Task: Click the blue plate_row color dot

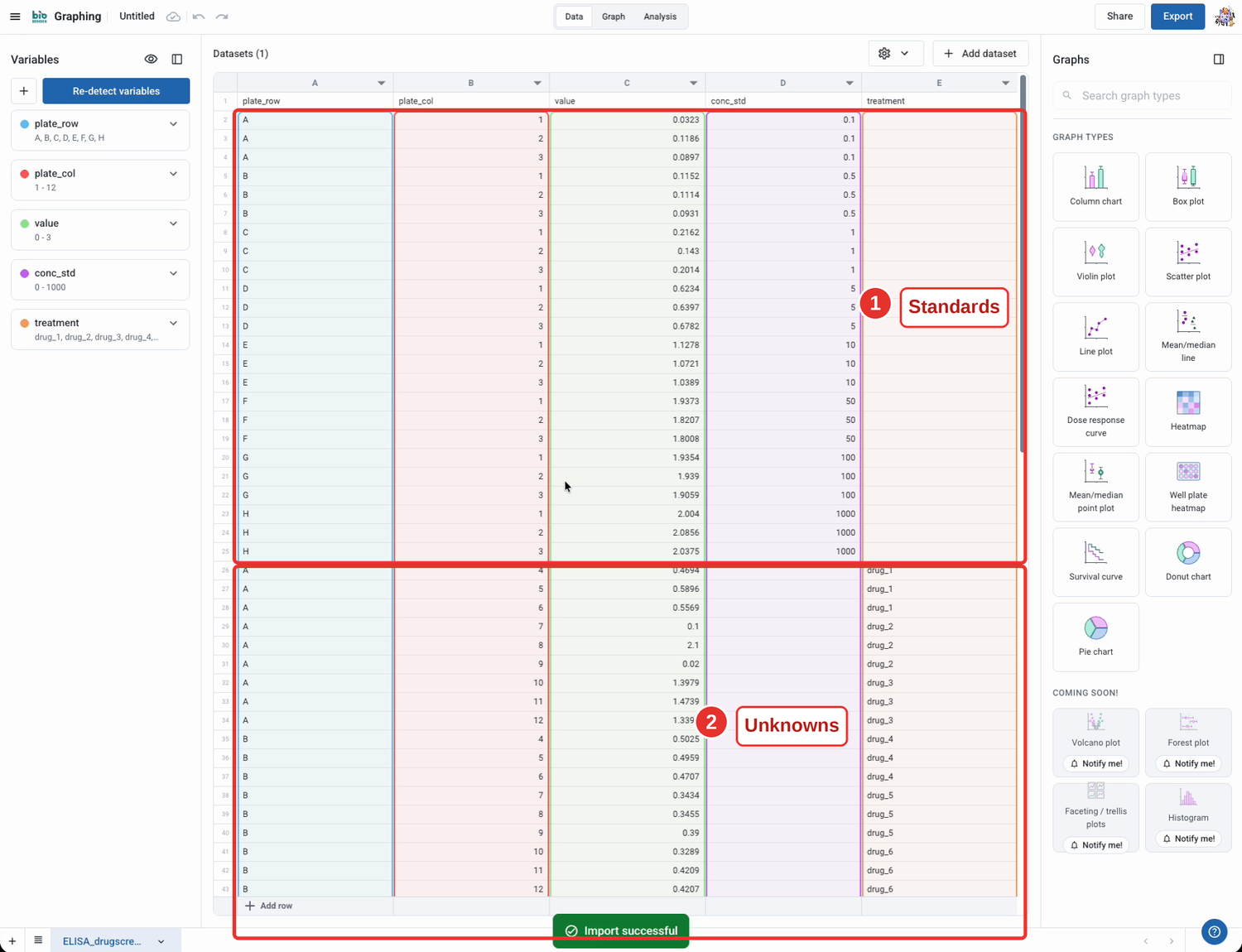Action: [x=25, y=124]
